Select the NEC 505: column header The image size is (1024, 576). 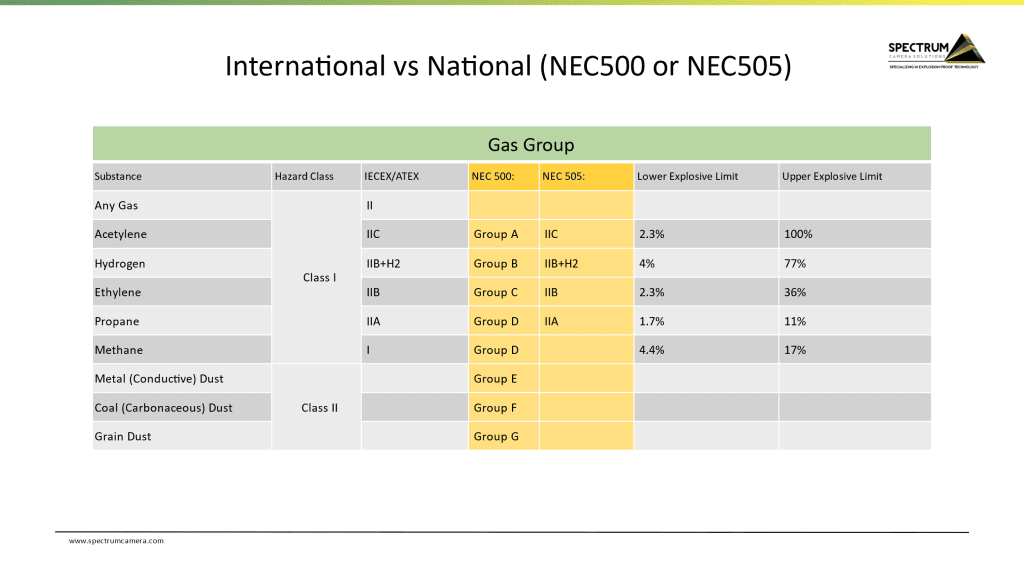(586, 176)
